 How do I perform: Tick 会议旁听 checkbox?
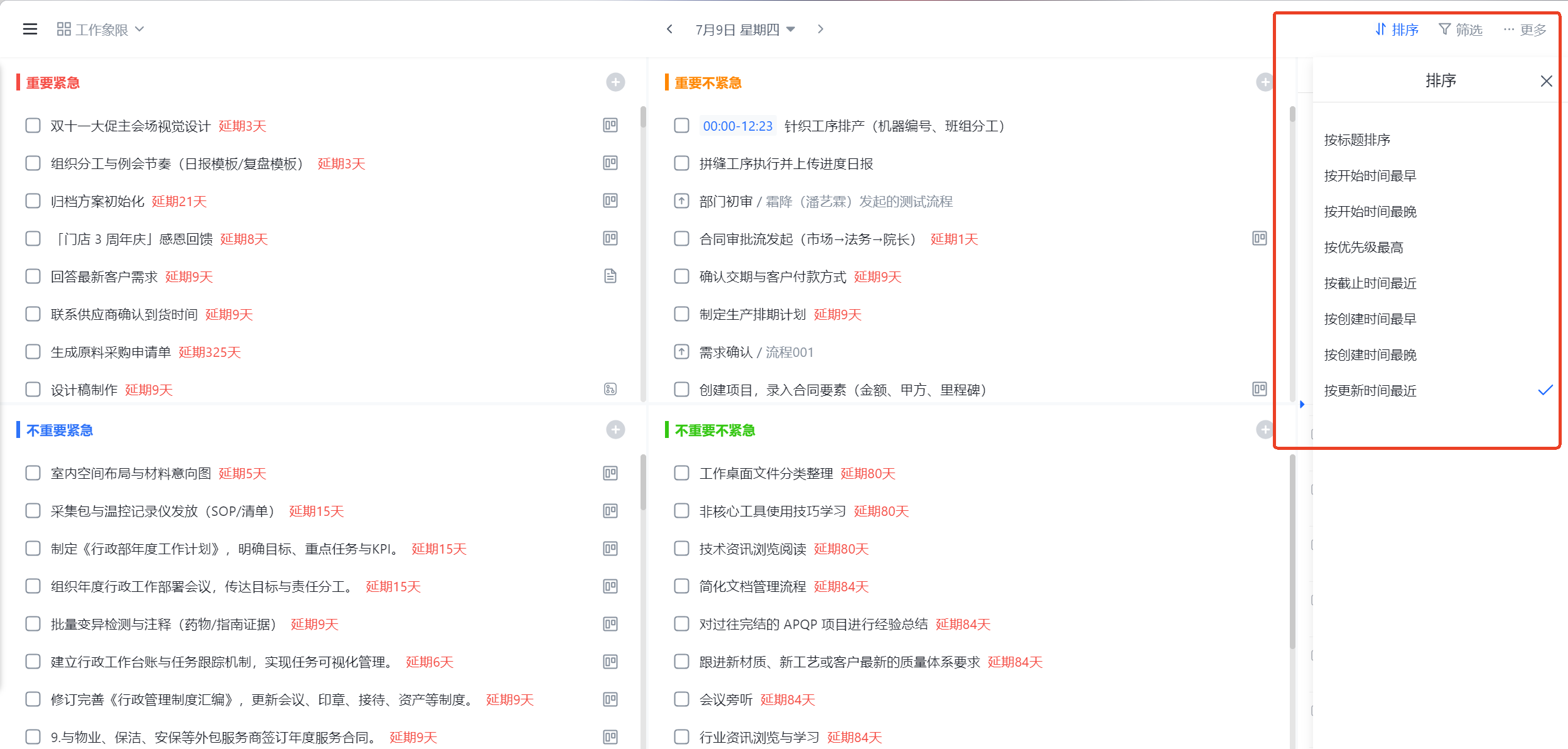[x=681, y=699]
